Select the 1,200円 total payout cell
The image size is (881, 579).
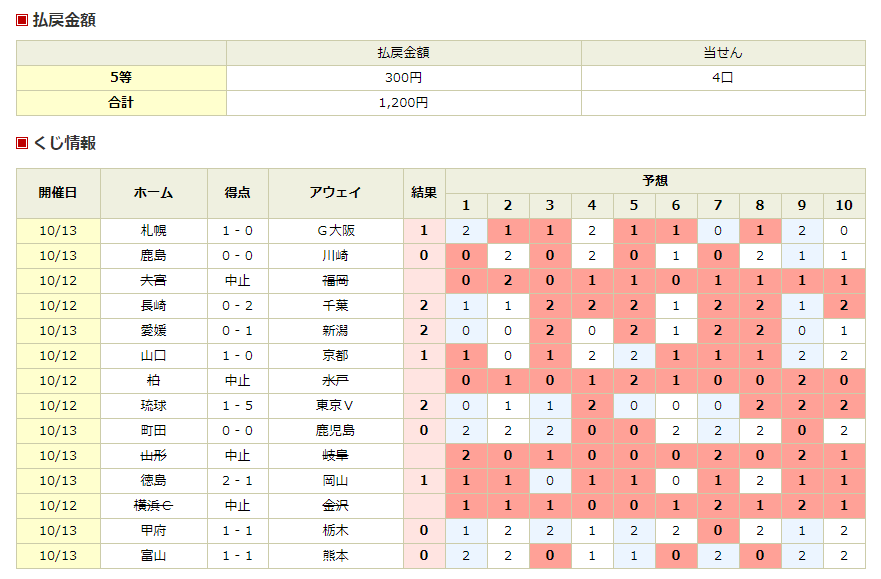pos(403,103)
